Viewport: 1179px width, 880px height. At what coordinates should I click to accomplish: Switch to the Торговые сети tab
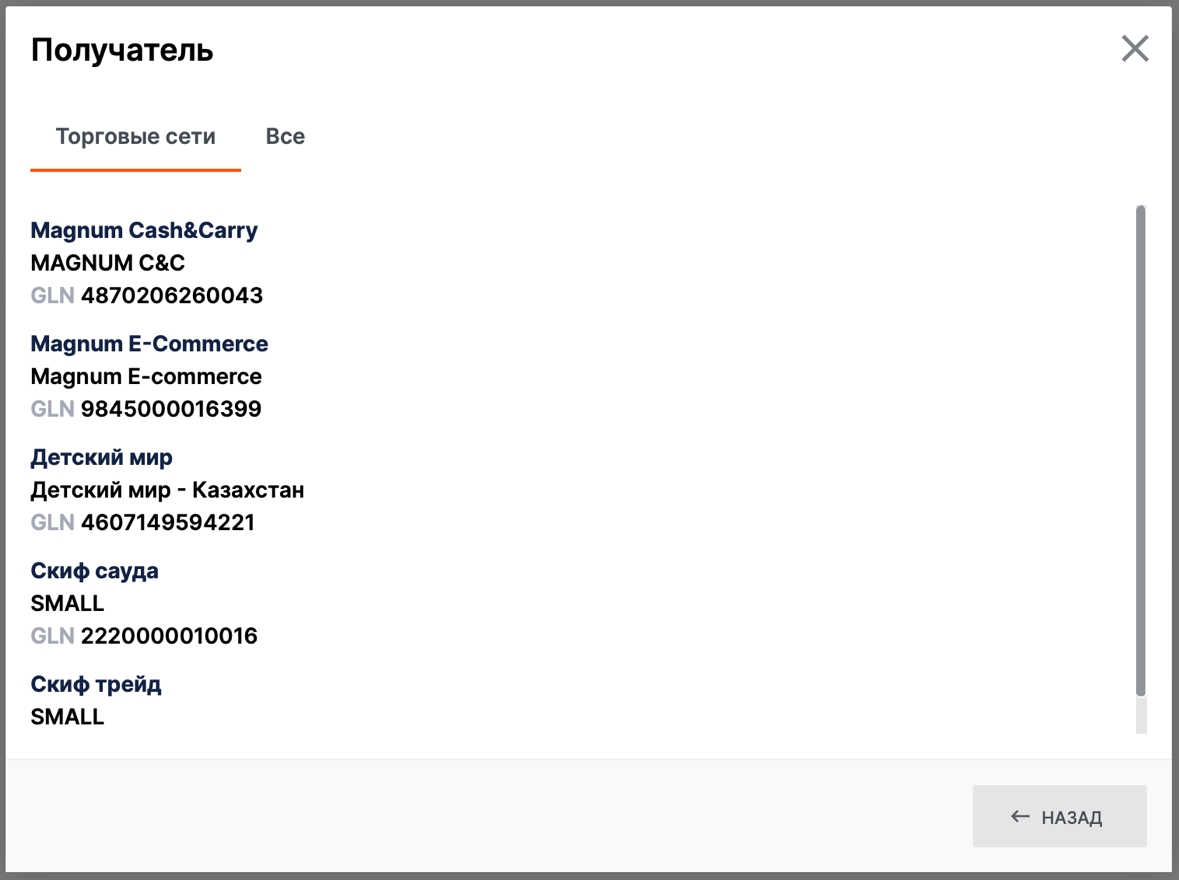pyautogui.click(x=135, y=137)
